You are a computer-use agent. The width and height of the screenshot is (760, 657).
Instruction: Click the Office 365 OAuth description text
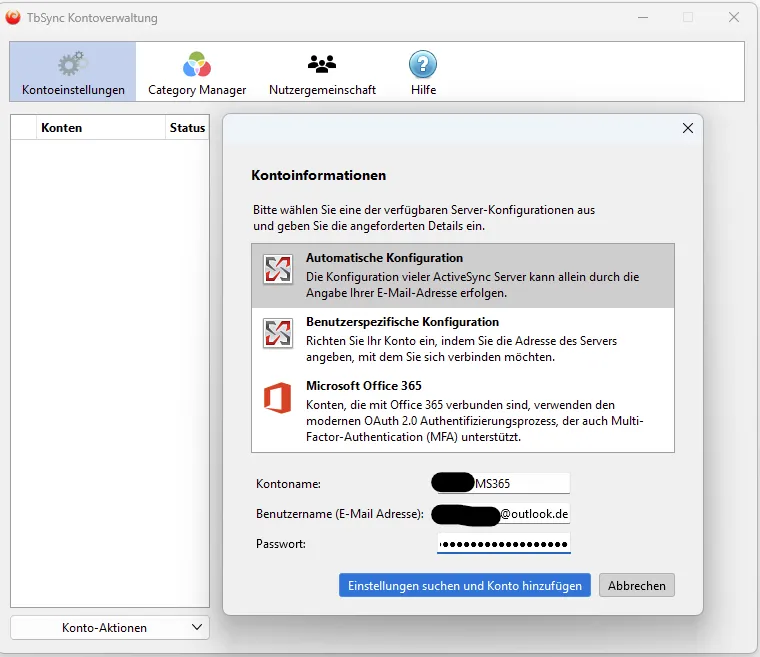click(x=475, y=420)
